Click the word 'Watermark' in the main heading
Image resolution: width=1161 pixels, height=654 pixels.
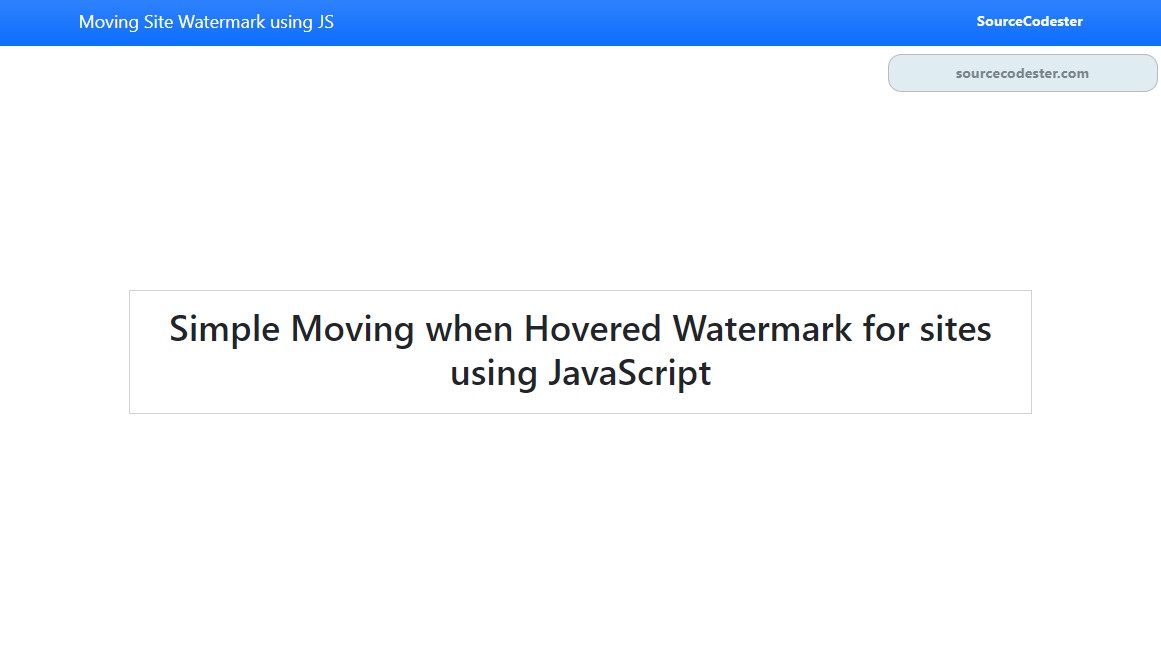click(x=762, y=329)
